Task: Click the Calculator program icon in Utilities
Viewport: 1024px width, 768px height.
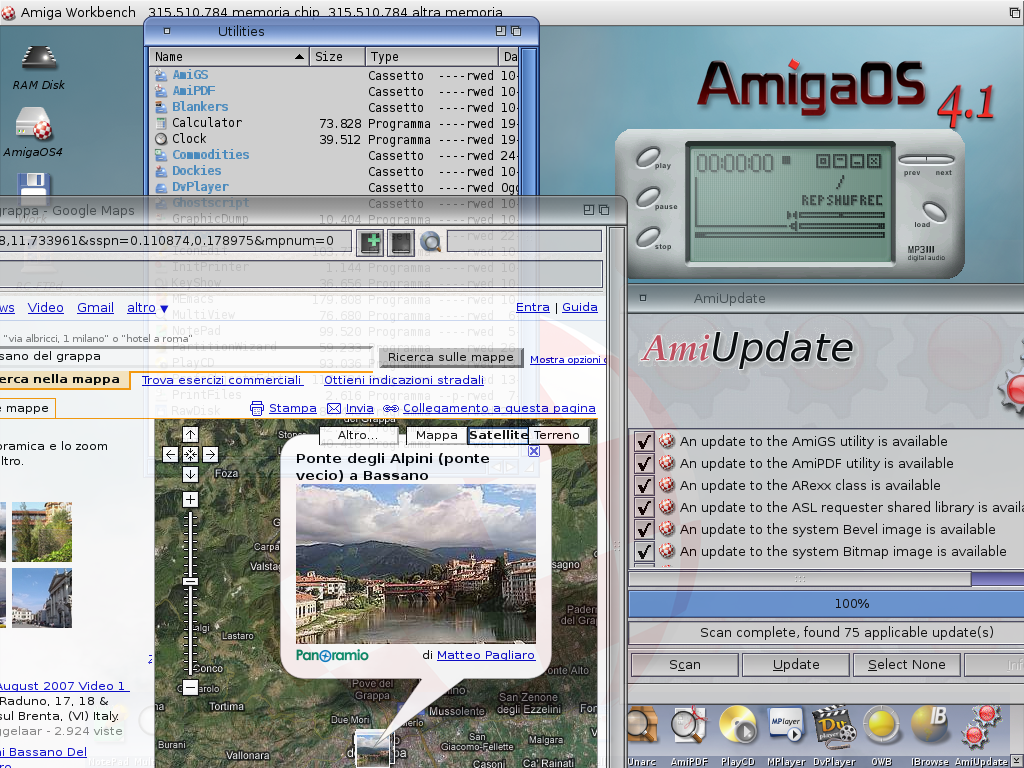Action: (x=161, y=123)
